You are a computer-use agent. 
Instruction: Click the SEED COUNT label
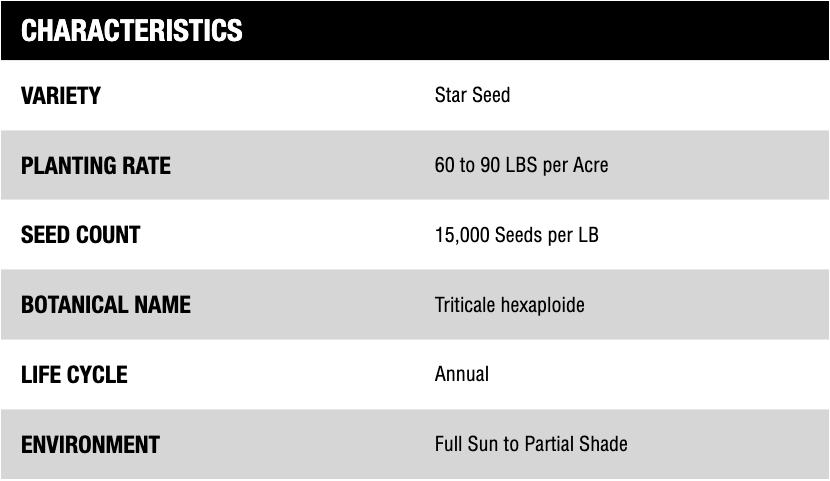tap(80, 235)
